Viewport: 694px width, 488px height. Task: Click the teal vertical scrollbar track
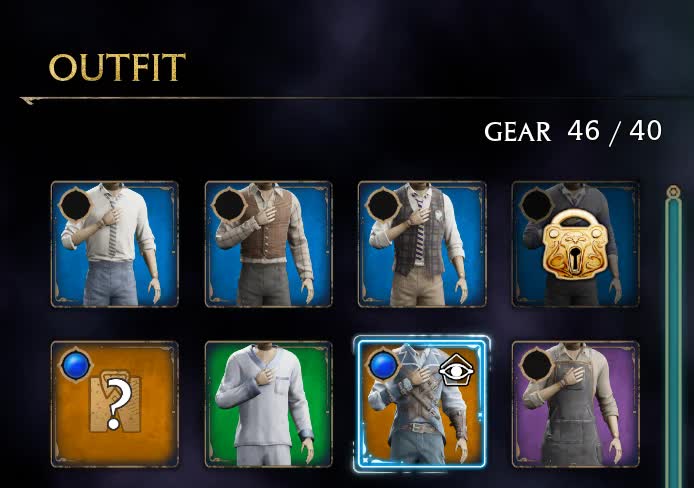[x=674, y=343]
